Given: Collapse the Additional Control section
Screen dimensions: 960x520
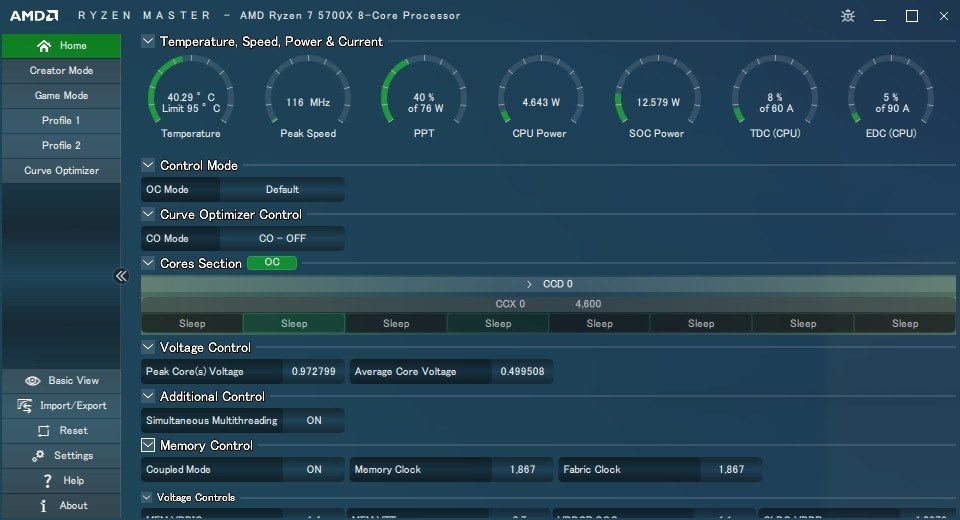Looking at the screenshot, I should 148,396.
